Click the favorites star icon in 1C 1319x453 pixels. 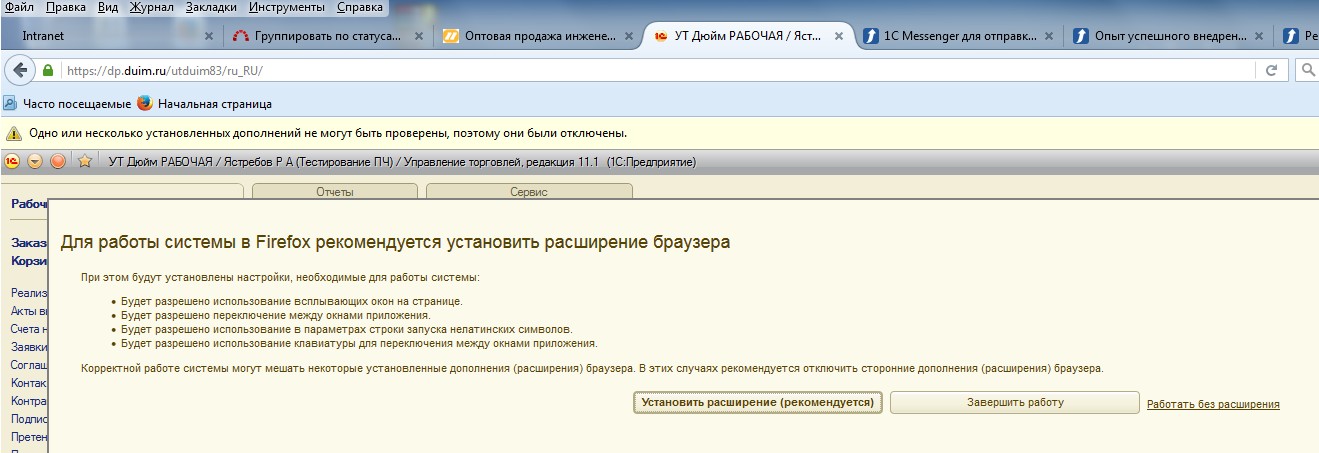pos(85,161)
